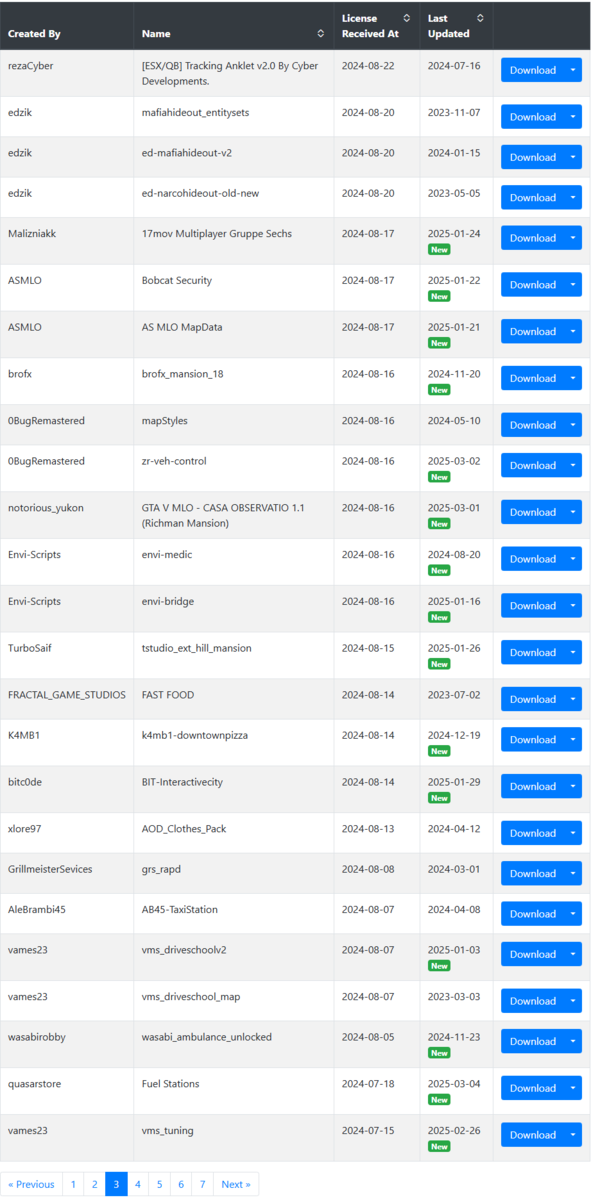
Task: Download wasabi_ambulance_unlocked
Action: 532,1041
